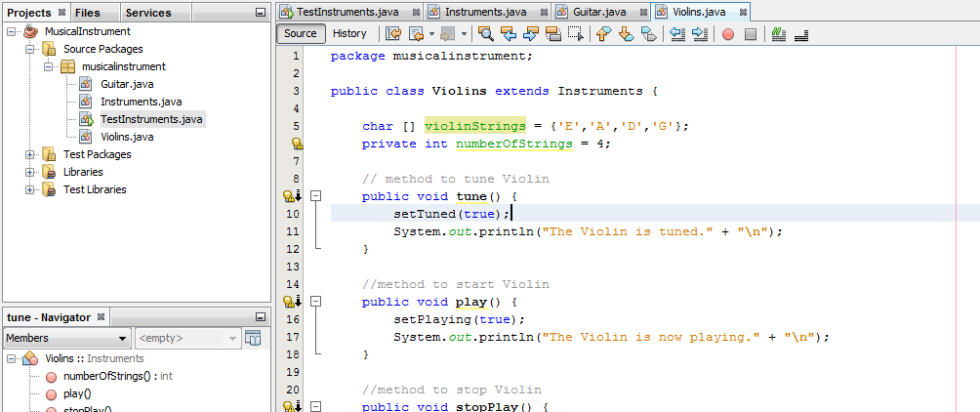Image resolution: width=980 pixels, height=412 pixels.
Task: Click the Find Selection magnifier icon
Action: pos(485,34)
